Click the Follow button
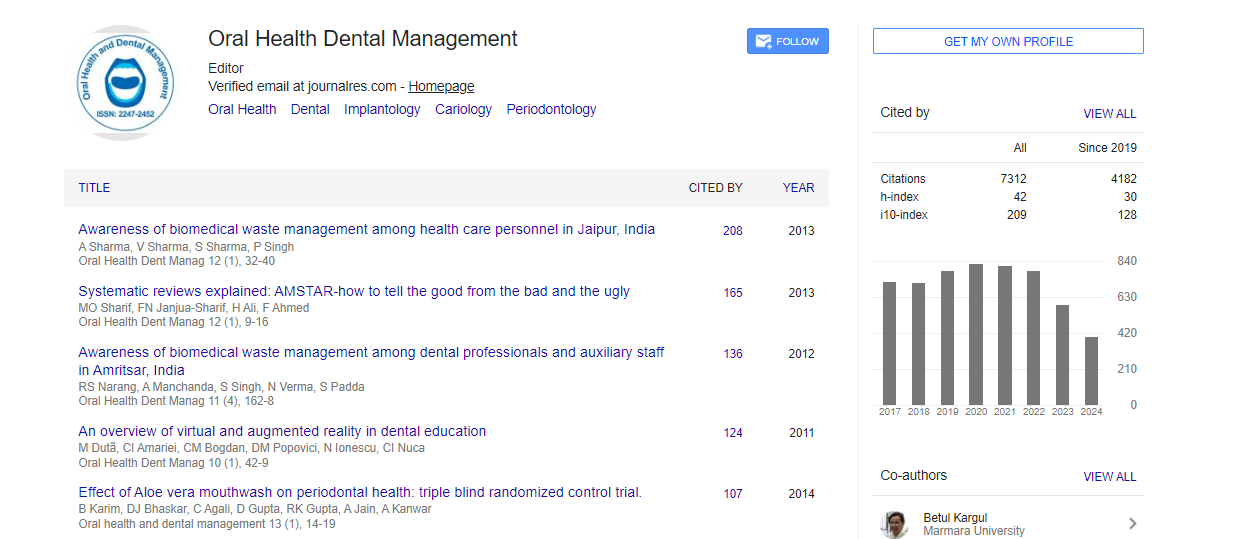Viewport: 1242px width, 539px height. [x=788, y=41]
